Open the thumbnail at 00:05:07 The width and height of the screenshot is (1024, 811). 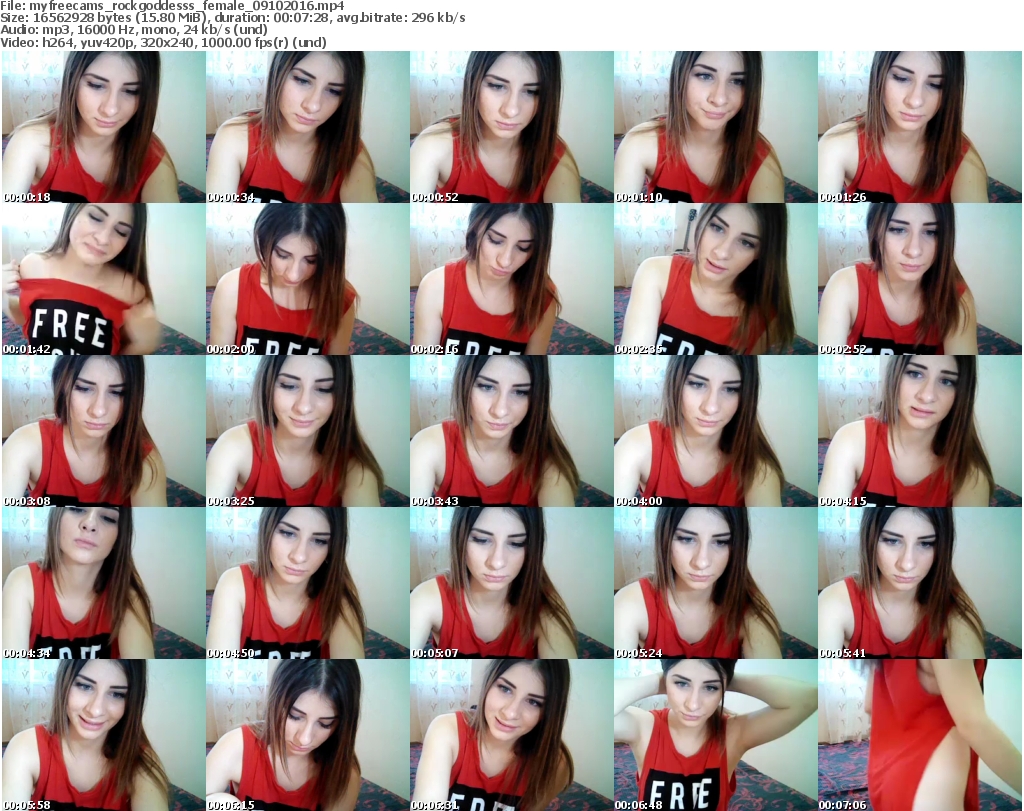[x=511, y=583]
